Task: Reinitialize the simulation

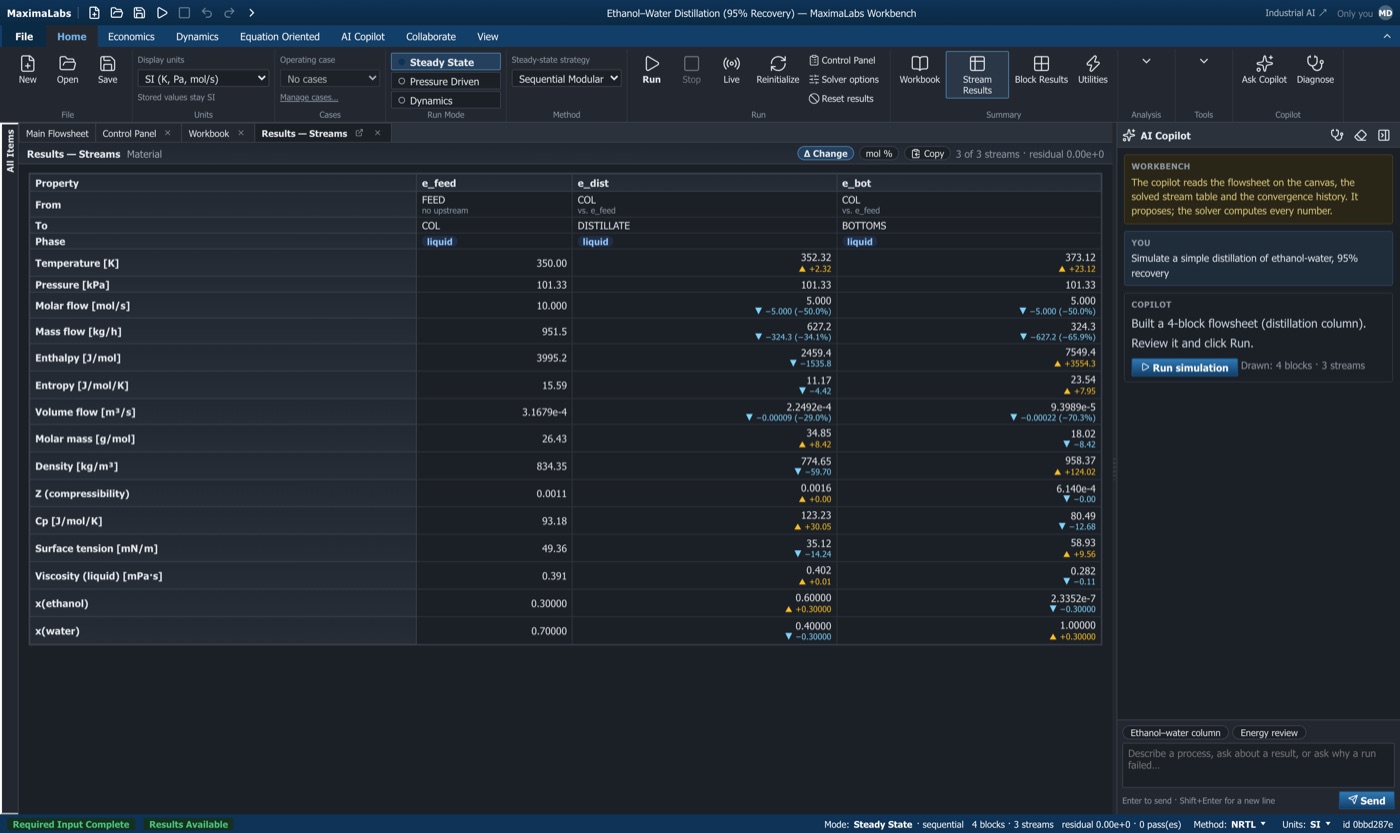Action: click(778, 70)
